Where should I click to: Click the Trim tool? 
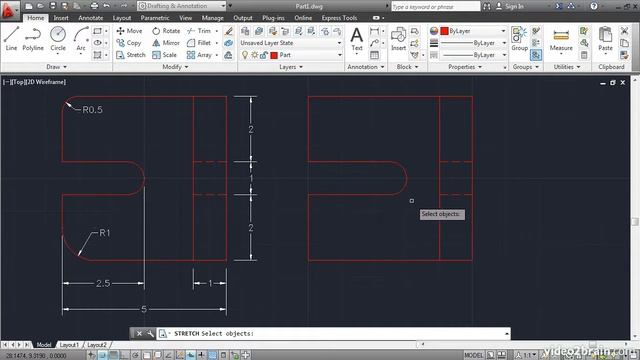(199, 31)
